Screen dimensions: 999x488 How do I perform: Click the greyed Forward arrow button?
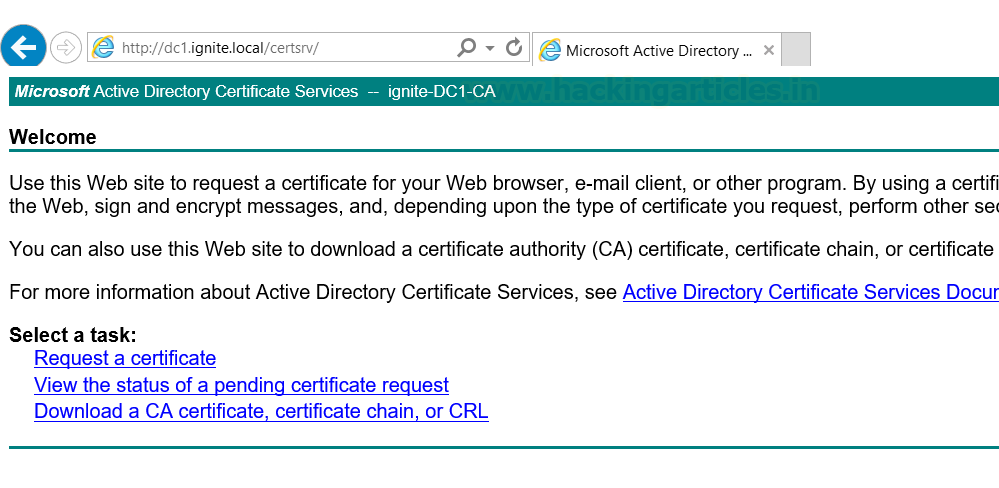(66, 48)
